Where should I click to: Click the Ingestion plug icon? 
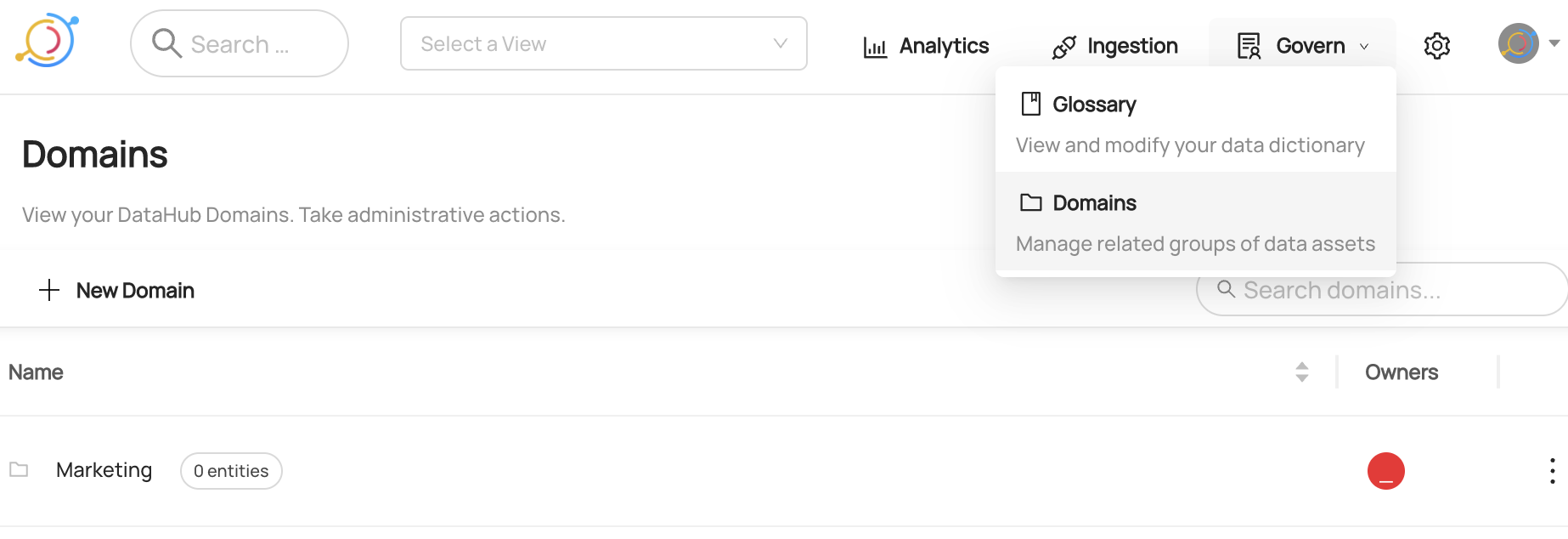[x=1063, y=47]
